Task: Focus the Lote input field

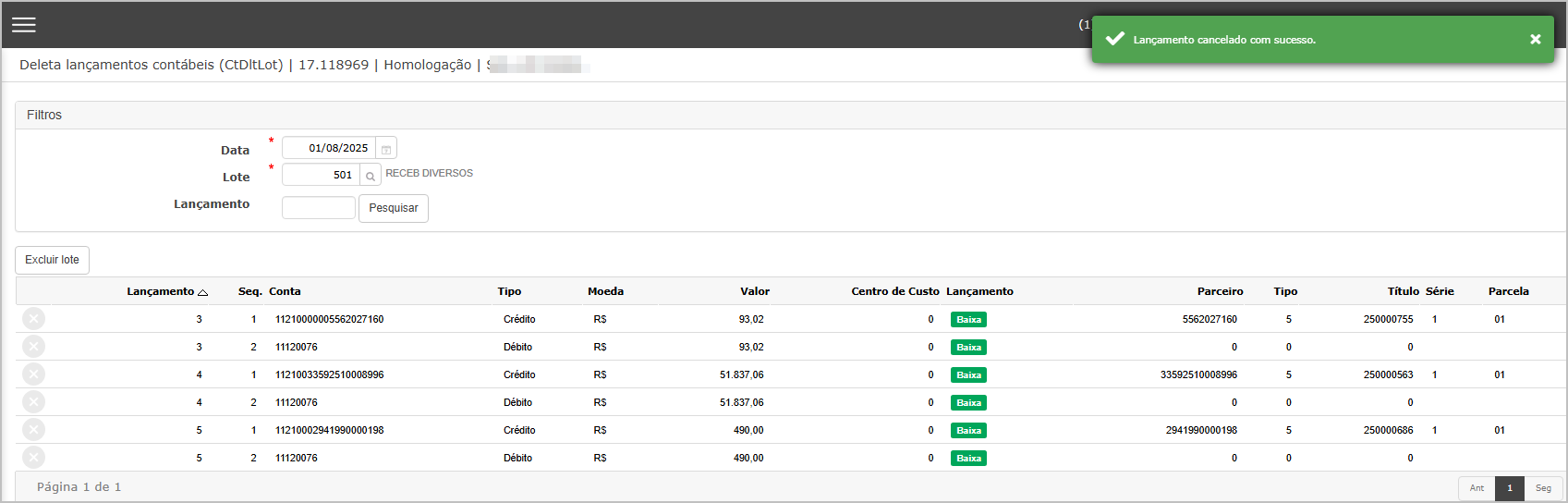Action: [x=321, y=175]
